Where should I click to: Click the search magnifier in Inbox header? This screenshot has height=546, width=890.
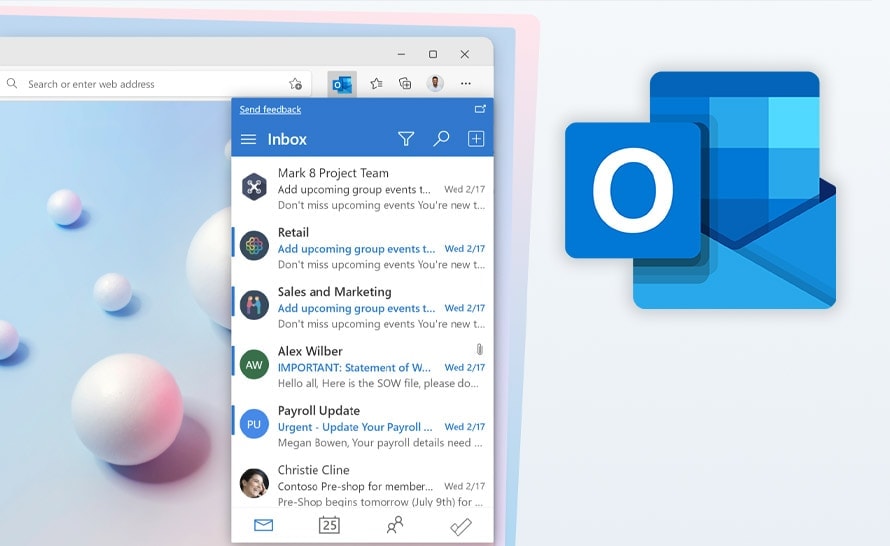(441, 138)
